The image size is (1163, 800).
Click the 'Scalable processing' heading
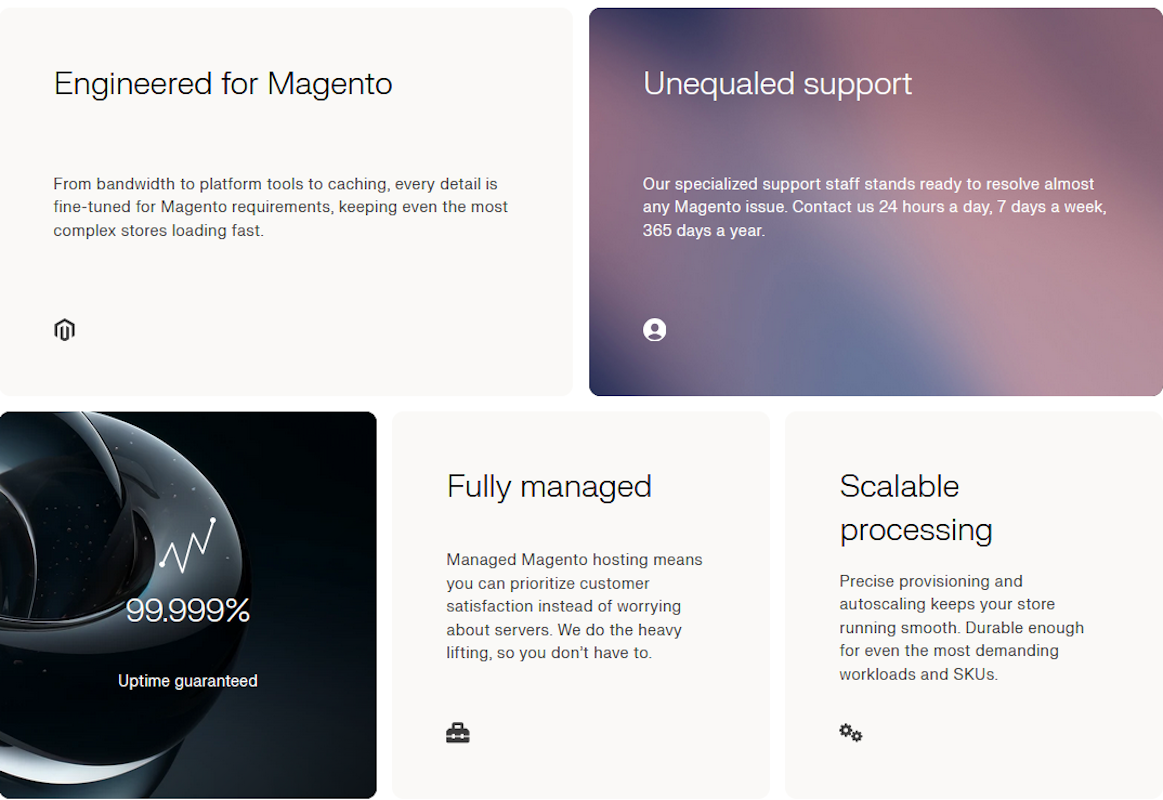tap(915, 508)
